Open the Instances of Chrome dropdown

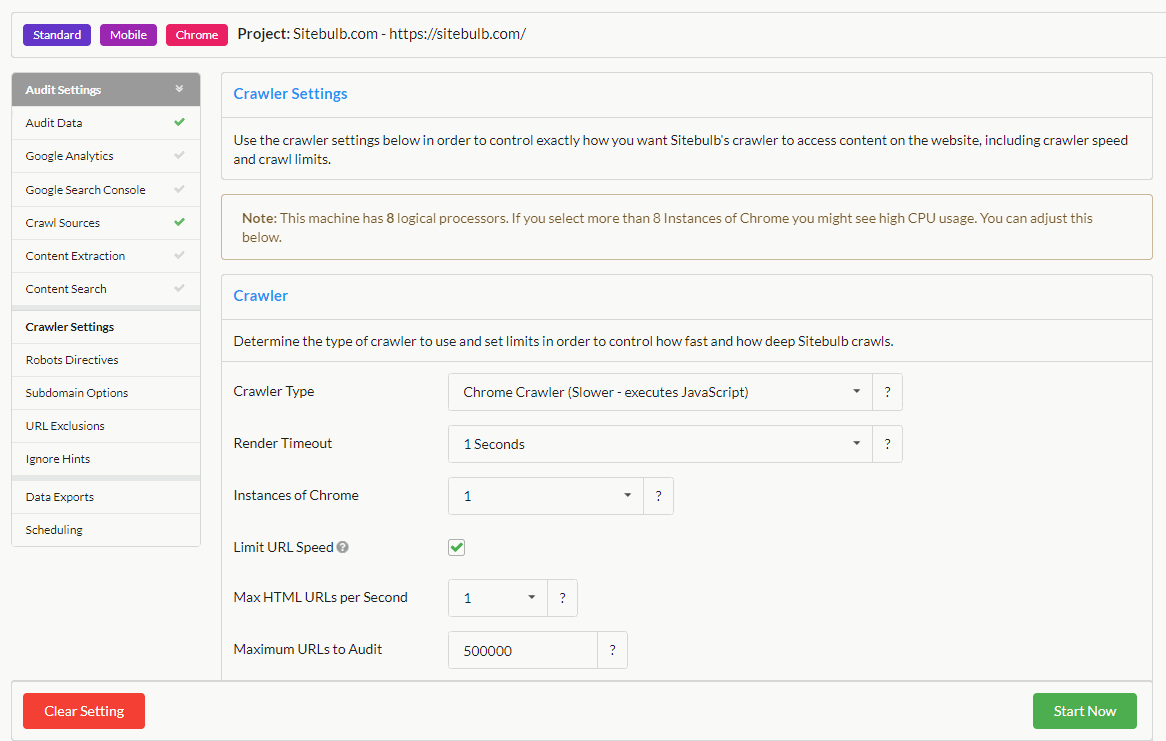pos(546,496)
